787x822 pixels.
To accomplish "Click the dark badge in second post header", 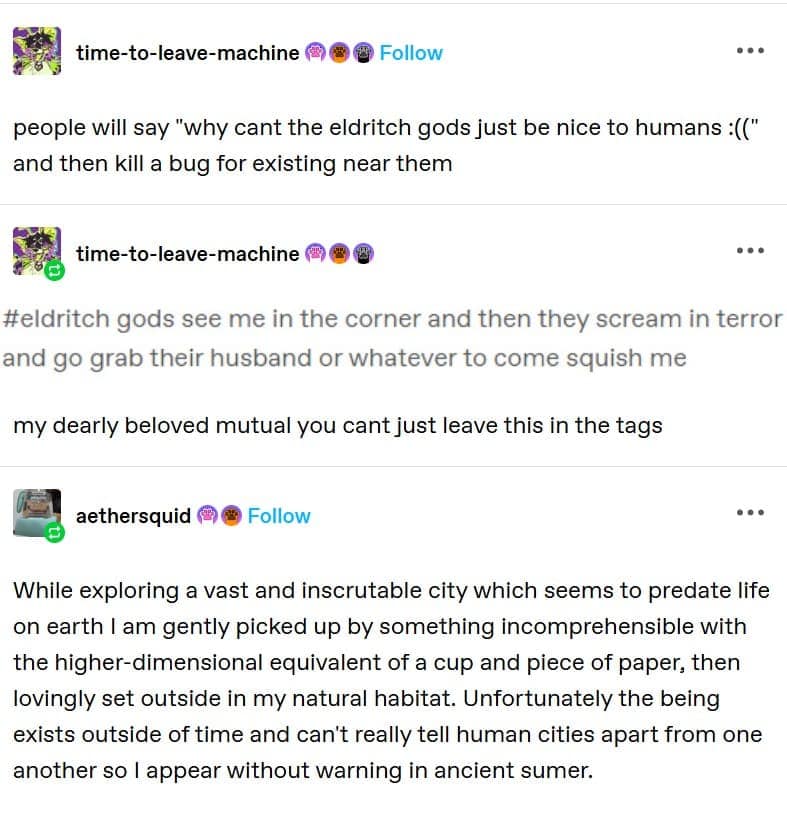I will [x=363, y=253].
